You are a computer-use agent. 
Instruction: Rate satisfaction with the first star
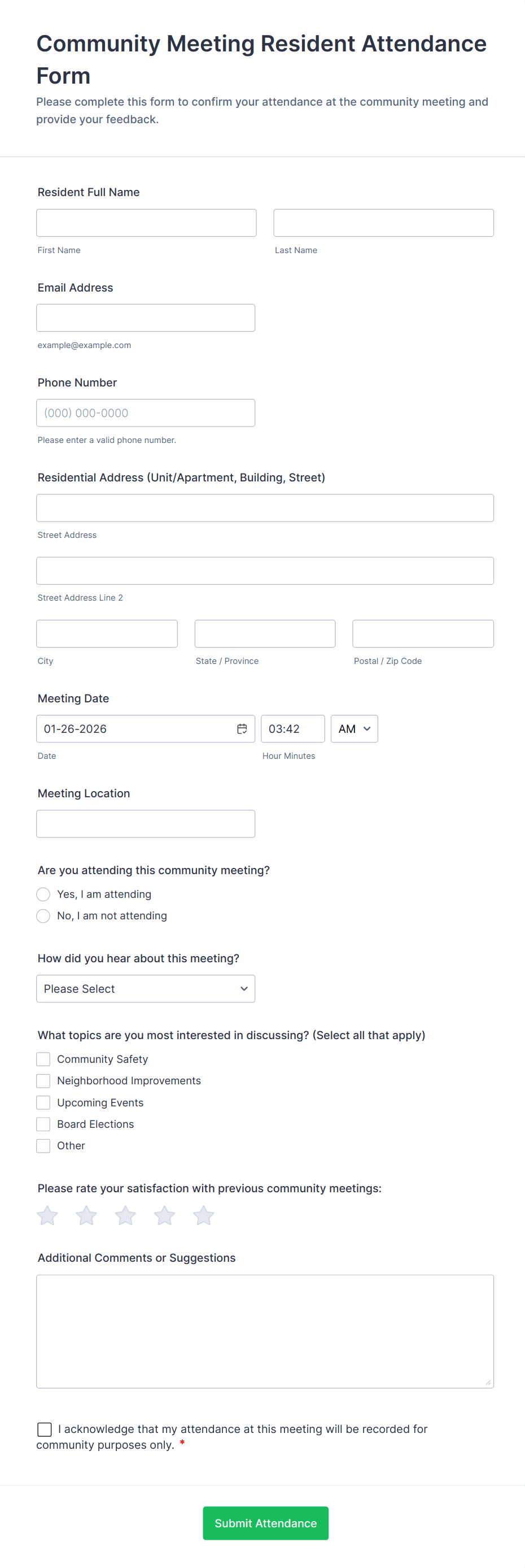click(x=47, y=1215)
